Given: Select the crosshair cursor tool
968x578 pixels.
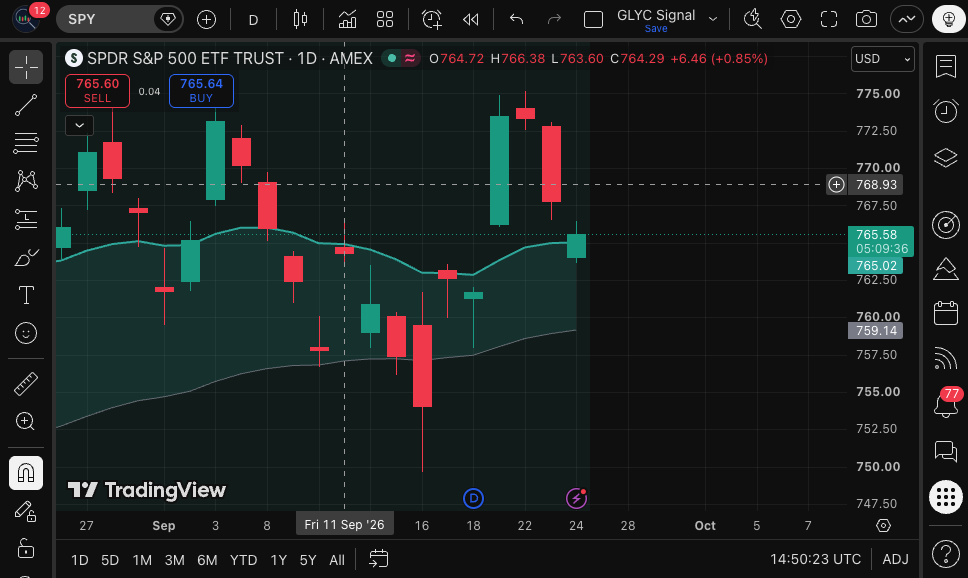Looking at the screenshot, I should click(x=26, y=67).
